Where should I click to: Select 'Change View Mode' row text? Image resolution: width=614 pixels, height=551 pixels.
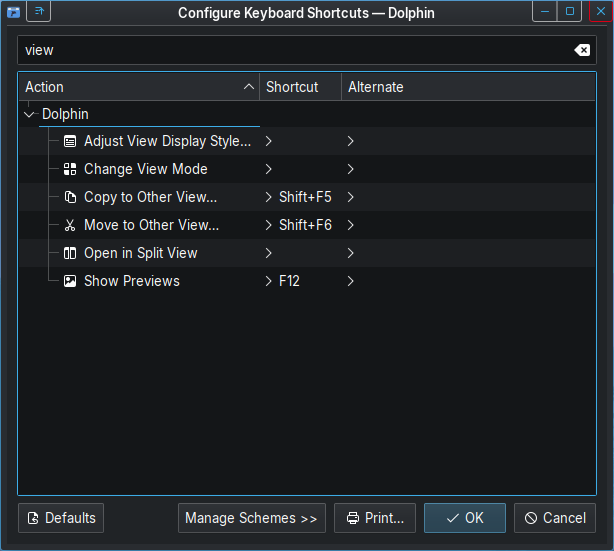146,169
